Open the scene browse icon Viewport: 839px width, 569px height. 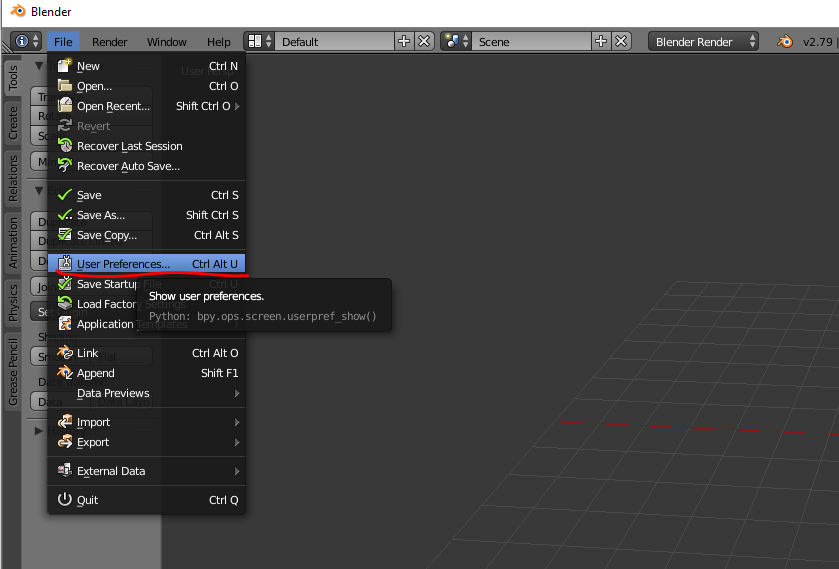456,41
